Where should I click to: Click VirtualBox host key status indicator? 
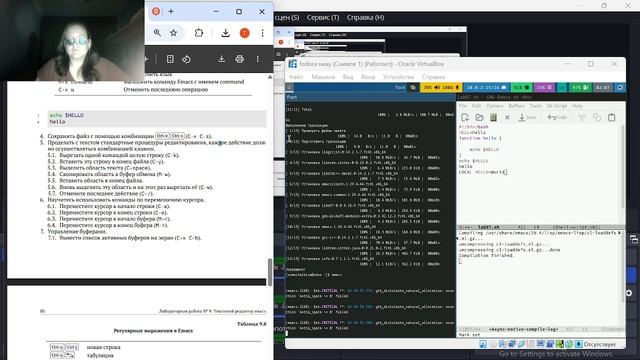click(578, 344)
